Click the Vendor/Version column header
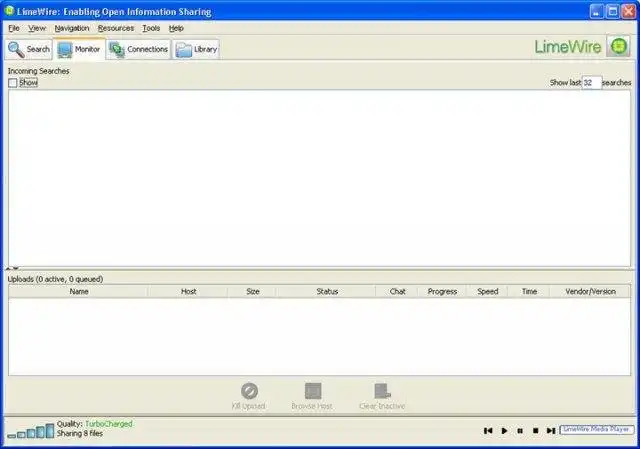 click(x=590, y=291)
